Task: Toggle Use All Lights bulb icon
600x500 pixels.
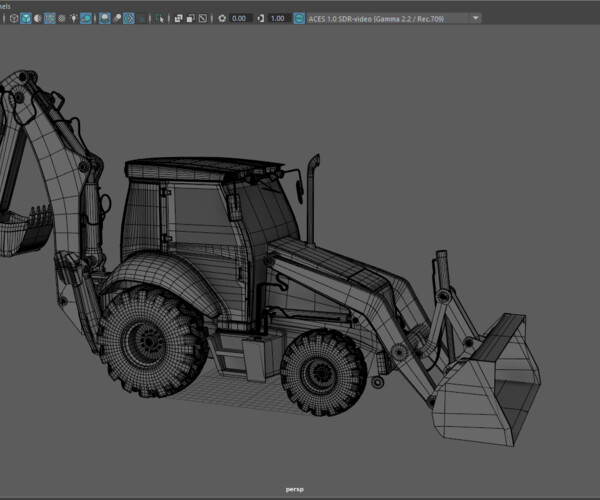Action: (73, 18)
